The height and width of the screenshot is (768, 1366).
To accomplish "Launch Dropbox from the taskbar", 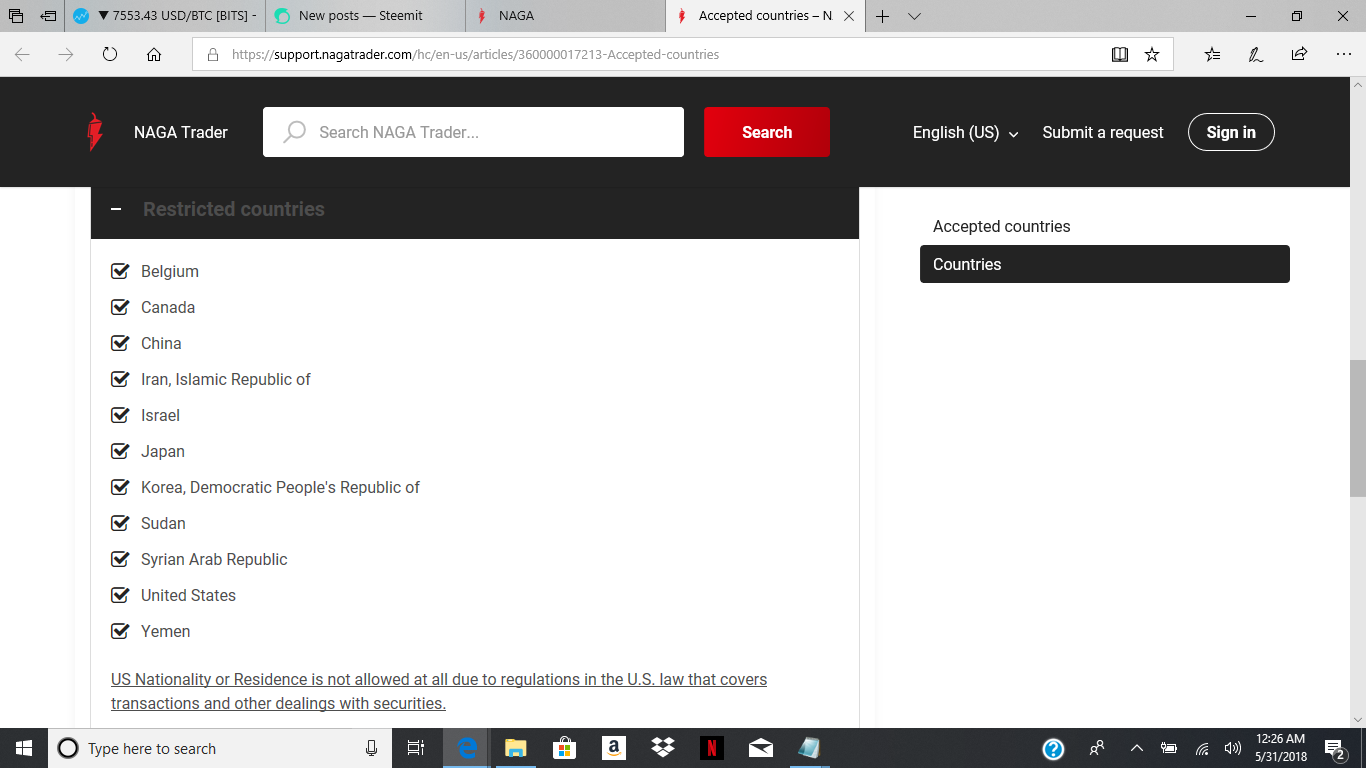I will coord(662,748).
